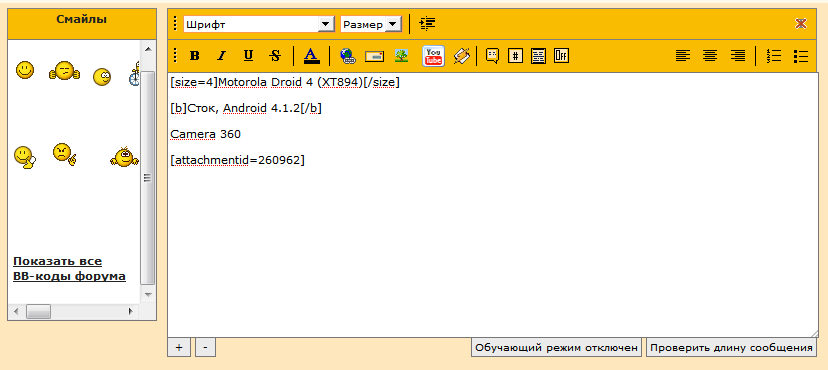Click the text block icon beside #
The width and height of the screenshot is (828, 370).
click(538, 55)
